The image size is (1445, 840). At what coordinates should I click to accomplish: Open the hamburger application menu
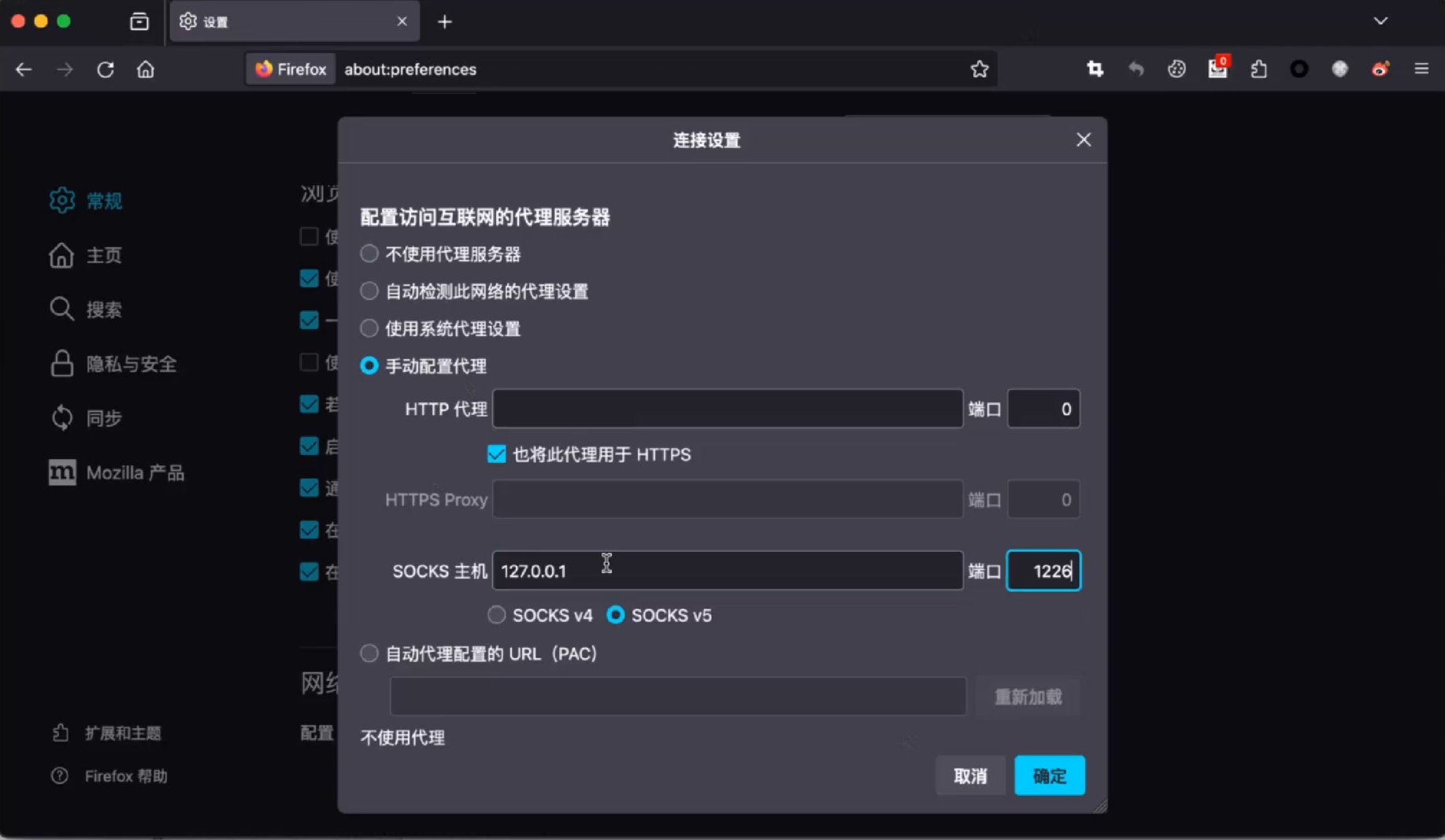tap(1421, 69)
